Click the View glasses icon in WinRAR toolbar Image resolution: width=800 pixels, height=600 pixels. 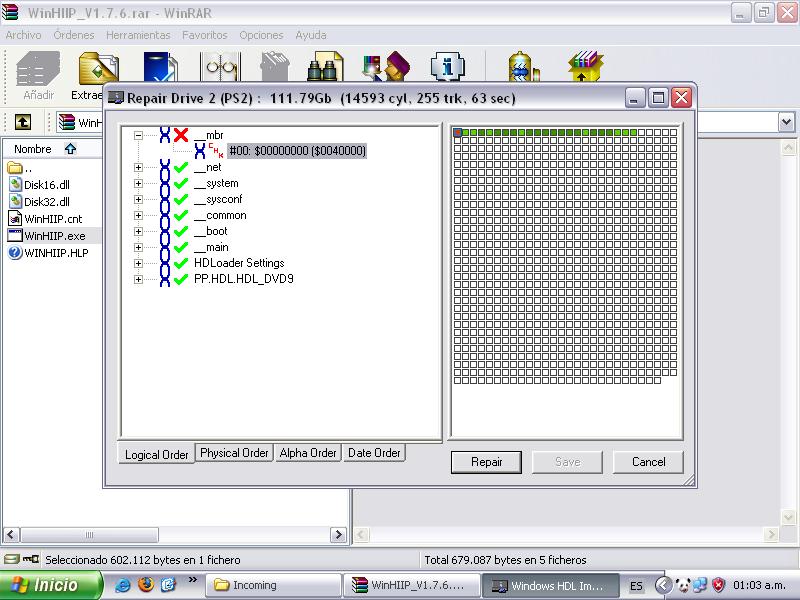click(x=221, y=66)
